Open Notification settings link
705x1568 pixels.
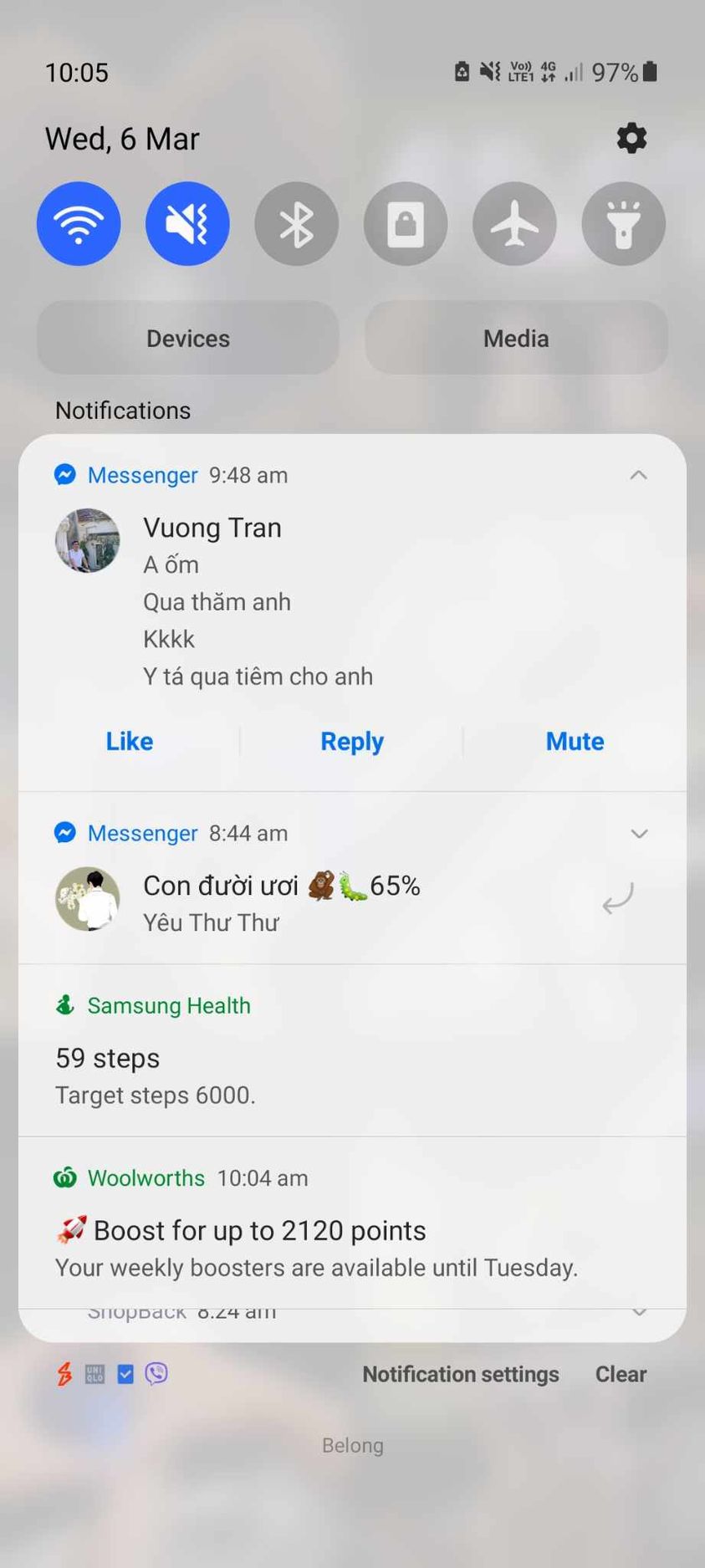461,1374
